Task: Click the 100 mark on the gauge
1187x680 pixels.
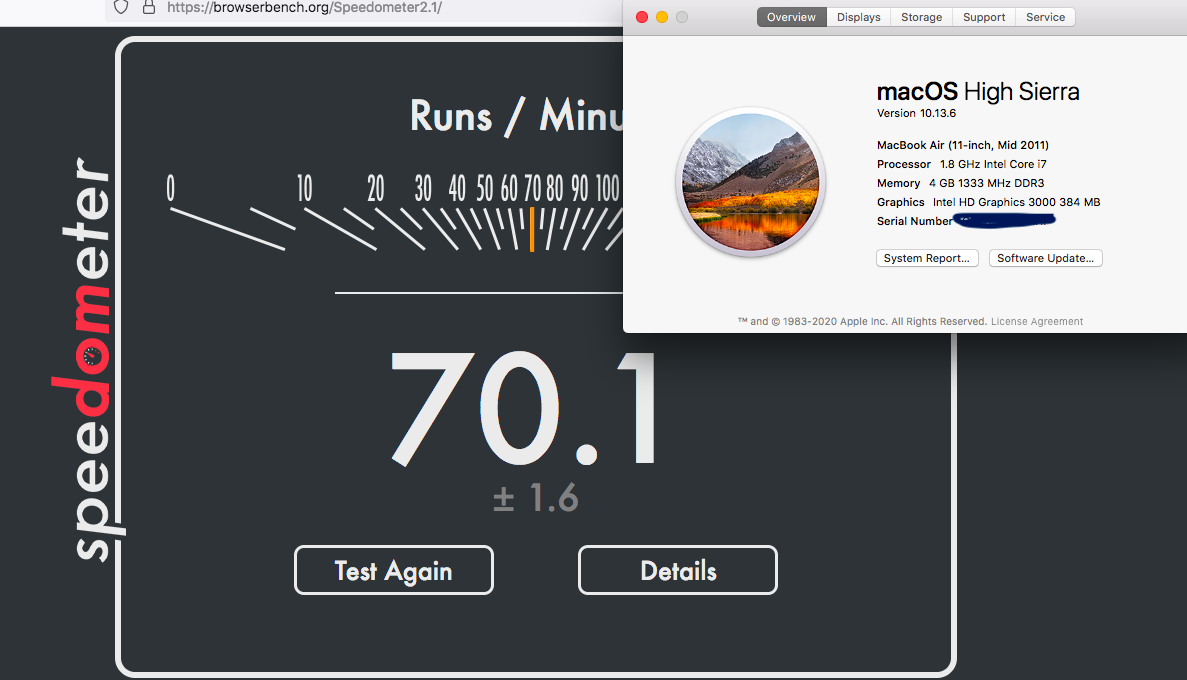Action: [607, 189]
